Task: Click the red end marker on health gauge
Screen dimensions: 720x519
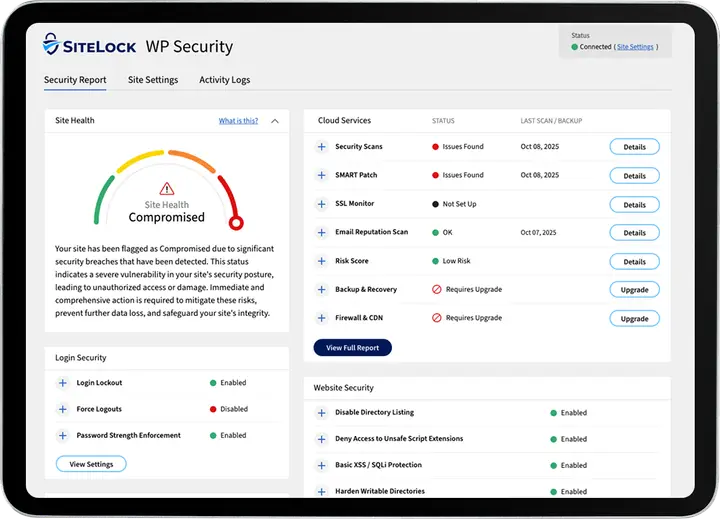Action: pos(236,223)
